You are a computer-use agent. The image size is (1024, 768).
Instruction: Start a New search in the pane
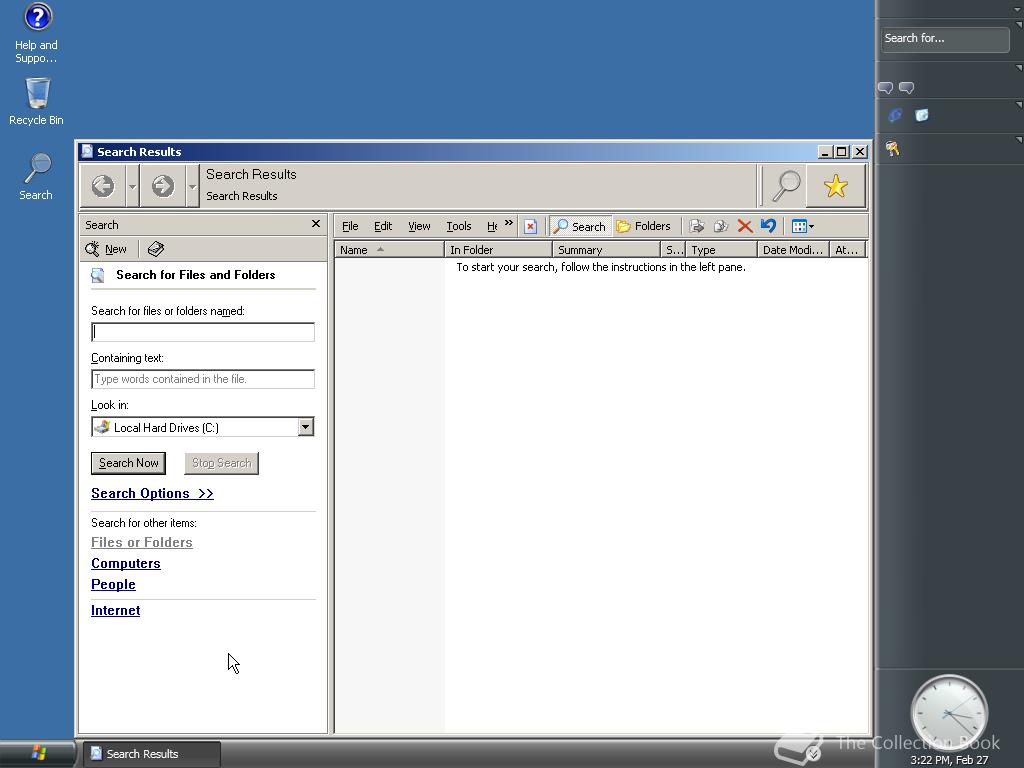point(106,249)
